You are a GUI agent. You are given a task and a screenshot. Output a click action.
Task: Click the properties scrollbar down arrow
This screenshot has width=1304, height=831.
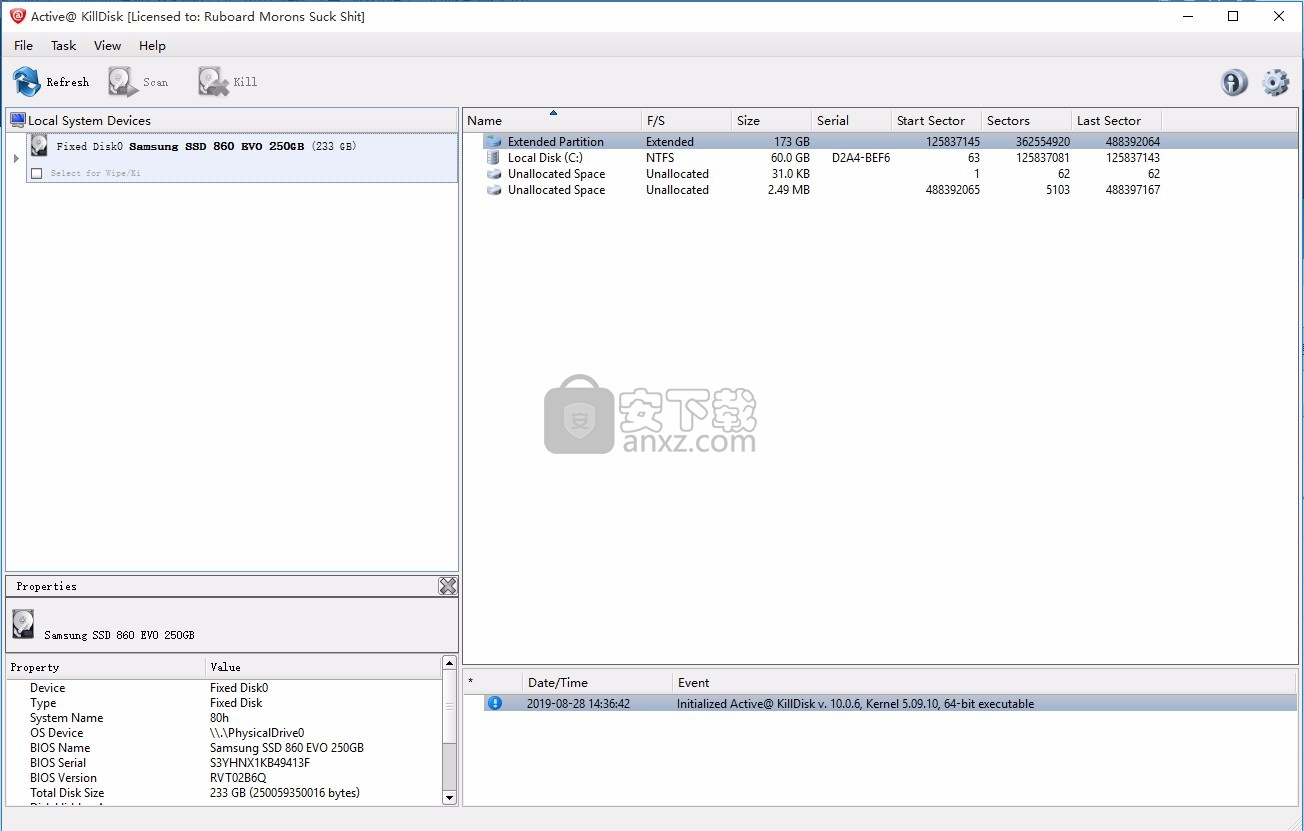(x=449, y=798)
